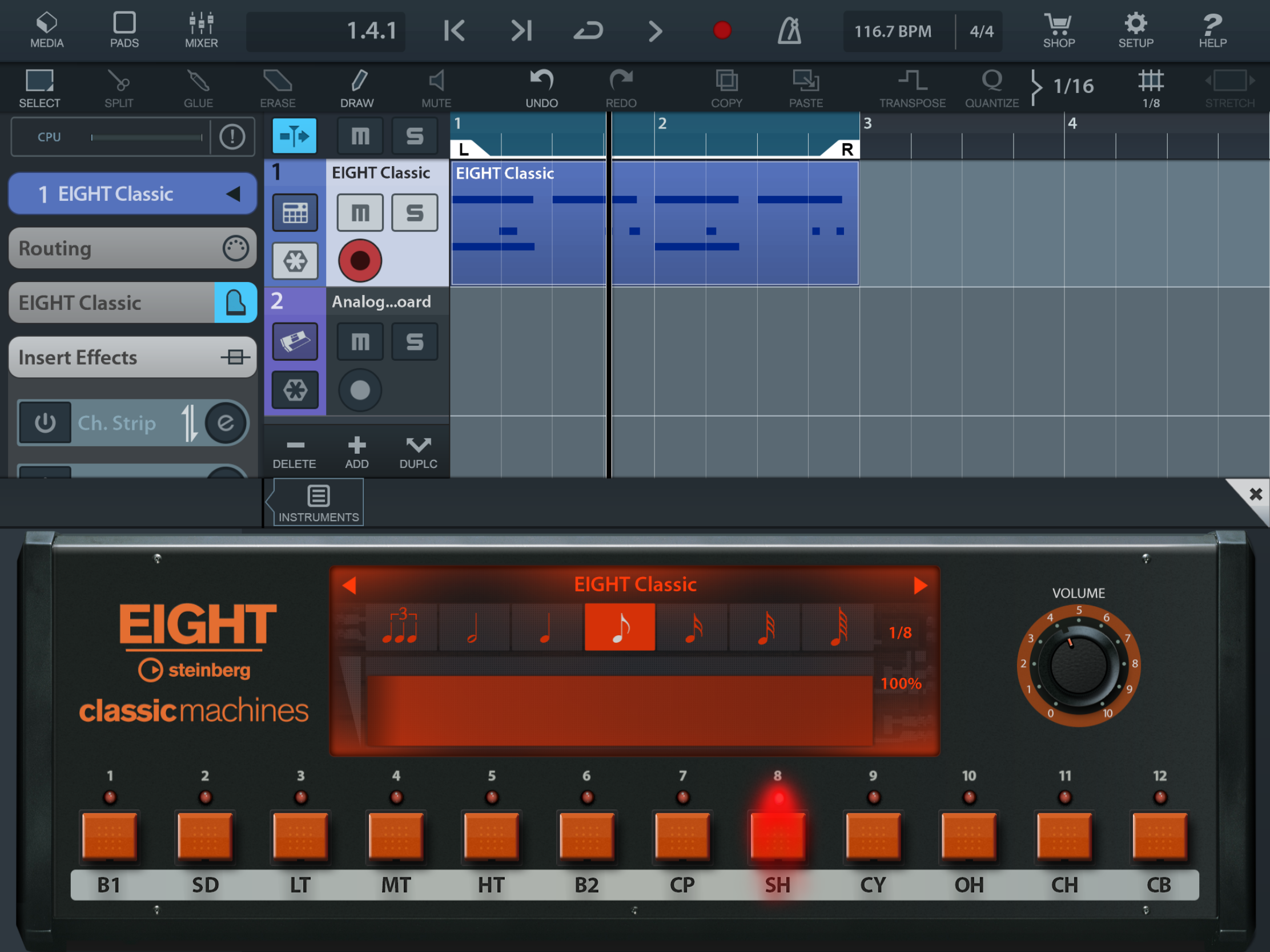Choose the Select tool
Viewport: 1270px width, 952px height.
tap(39, 88)
